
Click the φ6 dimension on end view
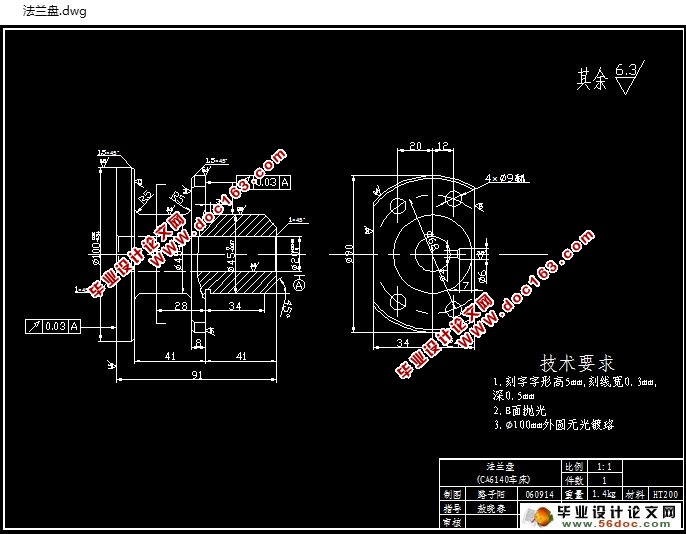pyautogui.click(x=482, y=276)
